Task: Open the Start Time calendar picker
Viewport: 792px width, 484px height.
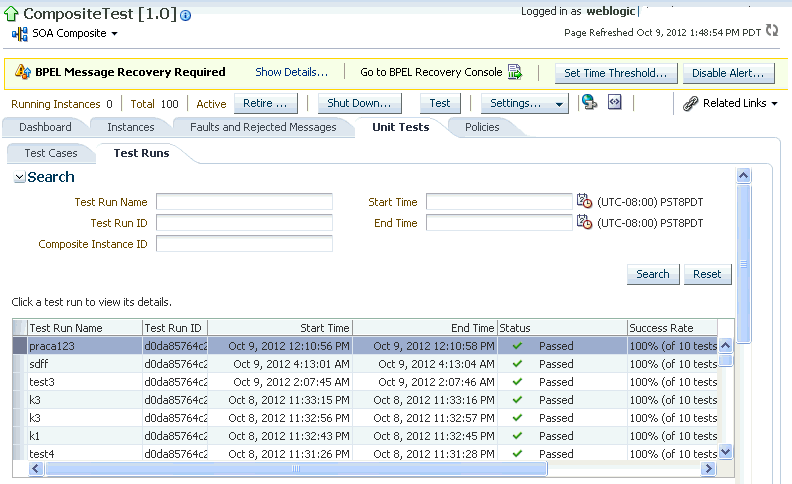Action: pos(584,201)
